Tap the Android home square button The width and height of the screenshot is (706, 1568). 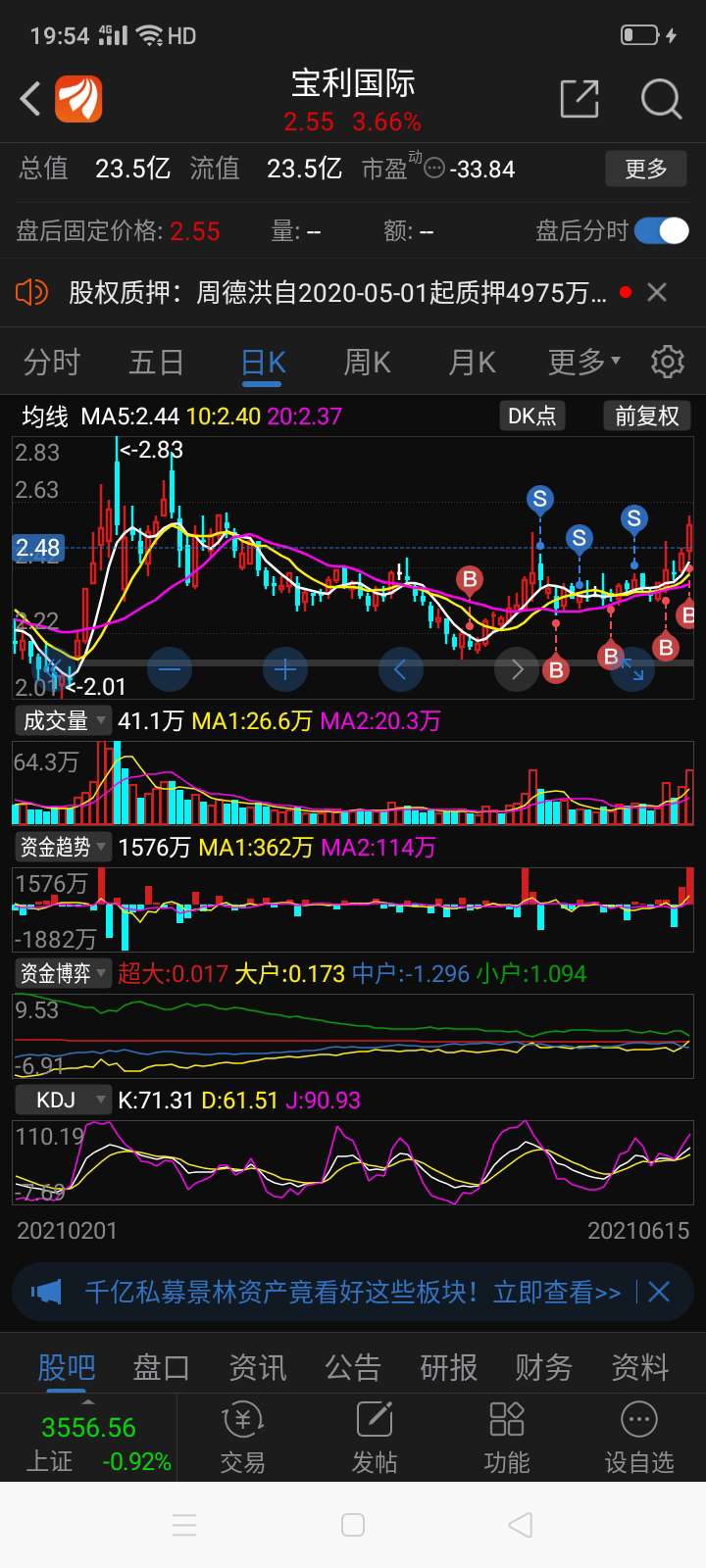click(353, 1525)
